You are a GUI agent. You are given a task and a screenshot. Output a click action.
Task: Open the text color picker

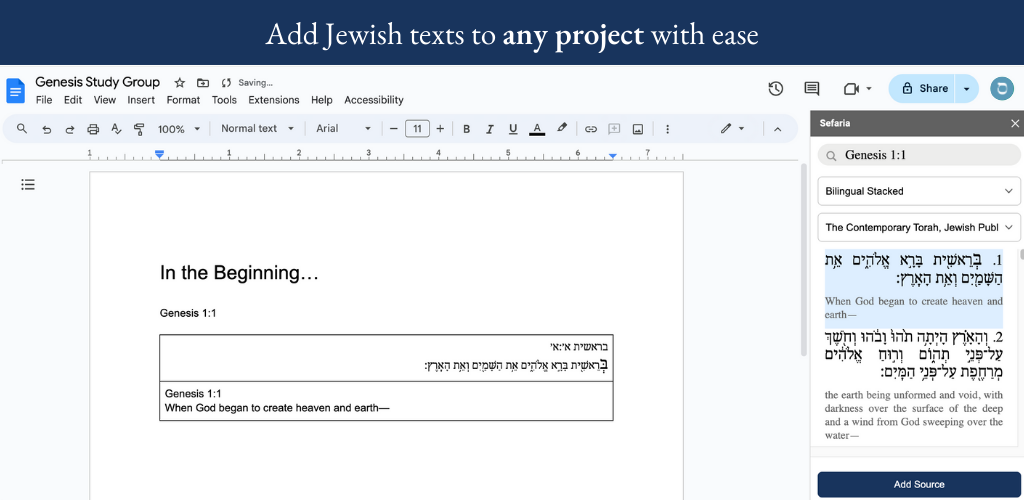pos(537,129)
